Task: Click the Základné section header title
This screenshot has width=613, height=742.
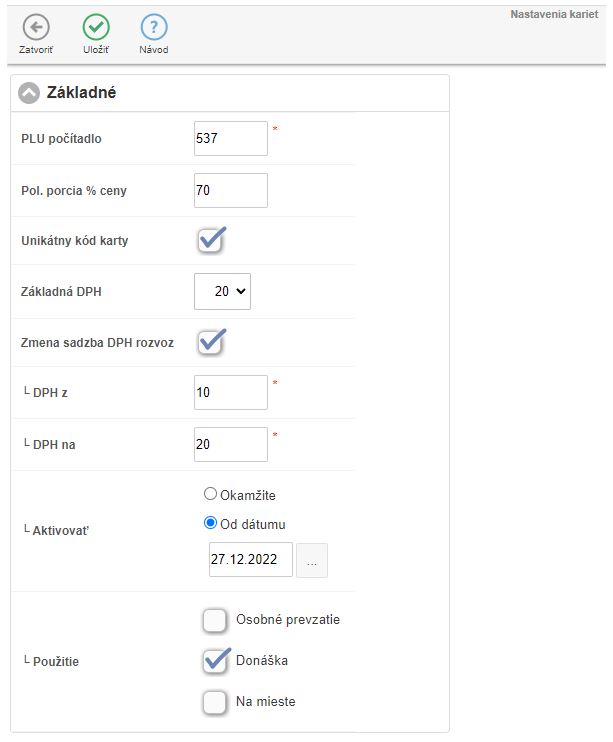Action: point(82,93)
